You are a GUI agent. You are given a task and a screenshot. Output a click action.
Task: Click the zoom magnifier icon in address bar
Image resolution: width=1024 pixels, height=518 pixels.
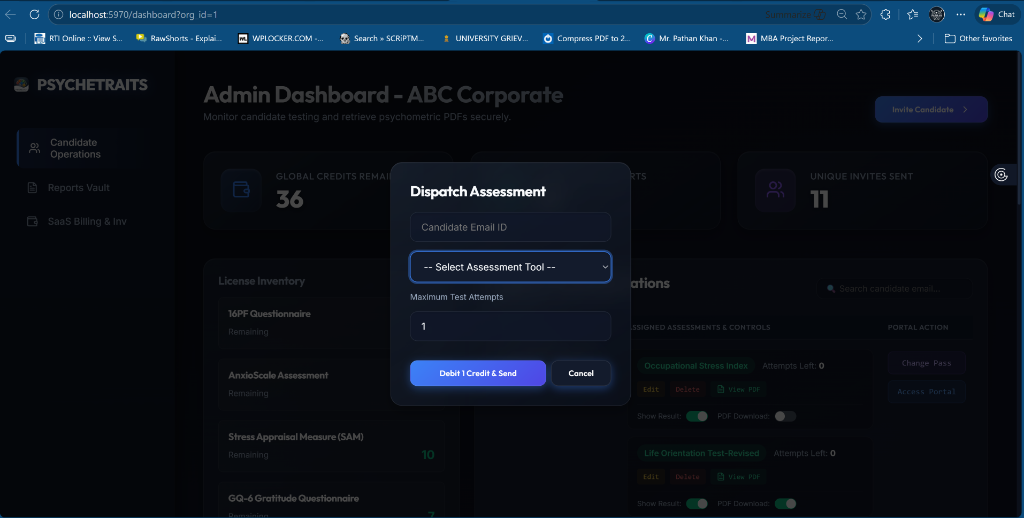coord(842,14)
